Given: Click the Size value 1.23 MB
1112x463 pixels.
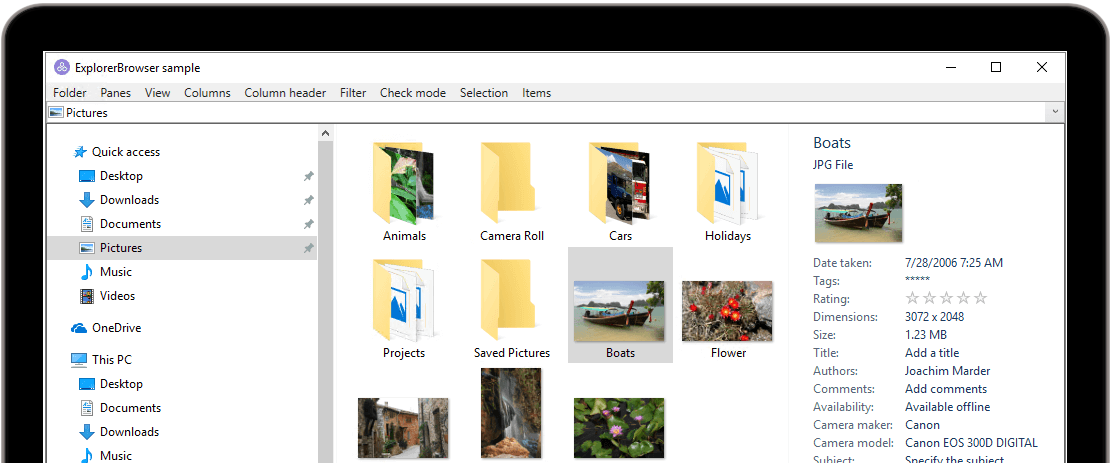Looking at the screenshot, I should (925, 335).
